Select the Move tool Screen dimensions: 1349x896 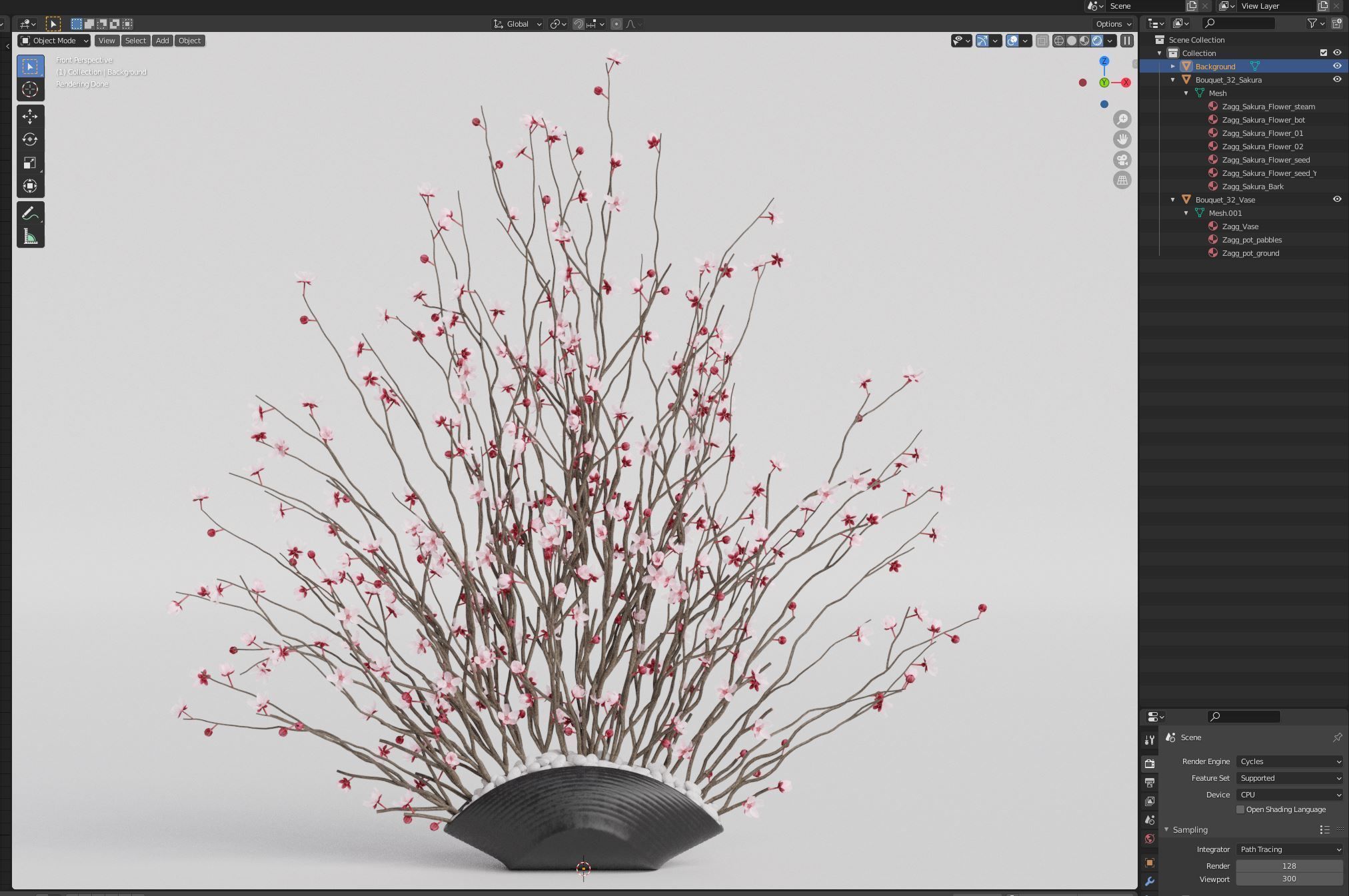(x=30, y=117)
